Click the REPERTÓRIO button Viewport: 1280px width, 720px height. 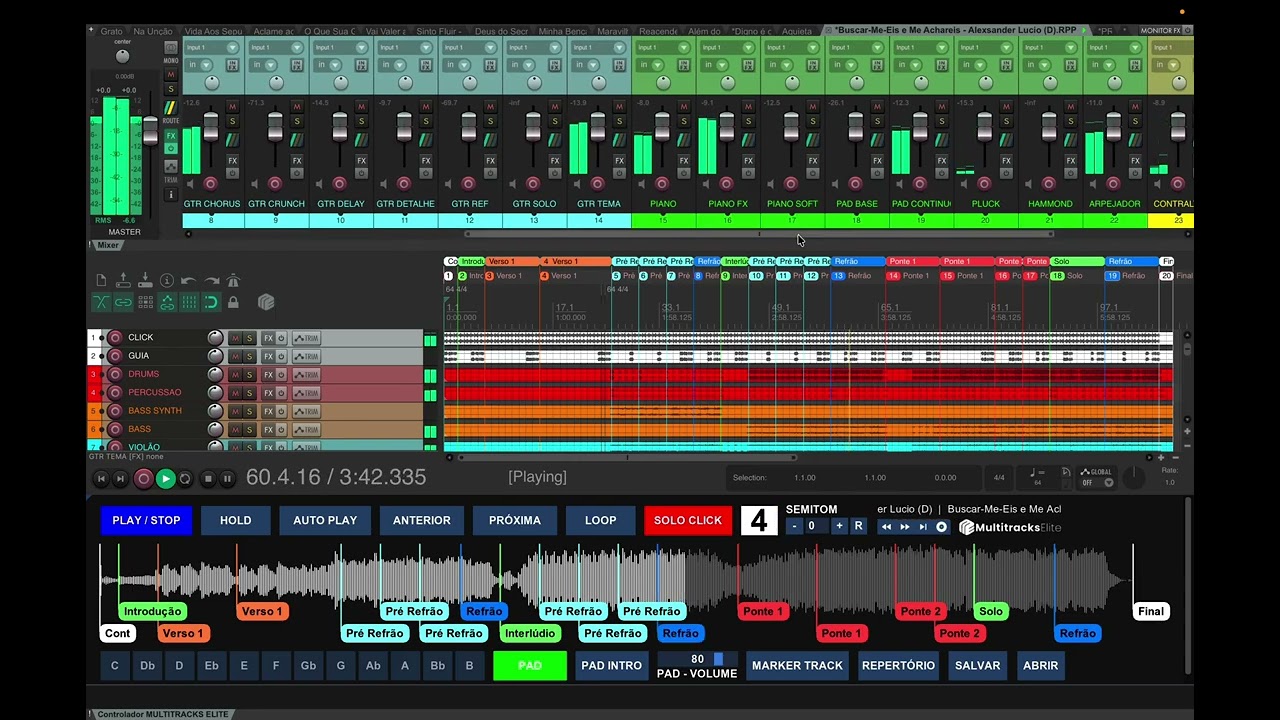point(898,666)
